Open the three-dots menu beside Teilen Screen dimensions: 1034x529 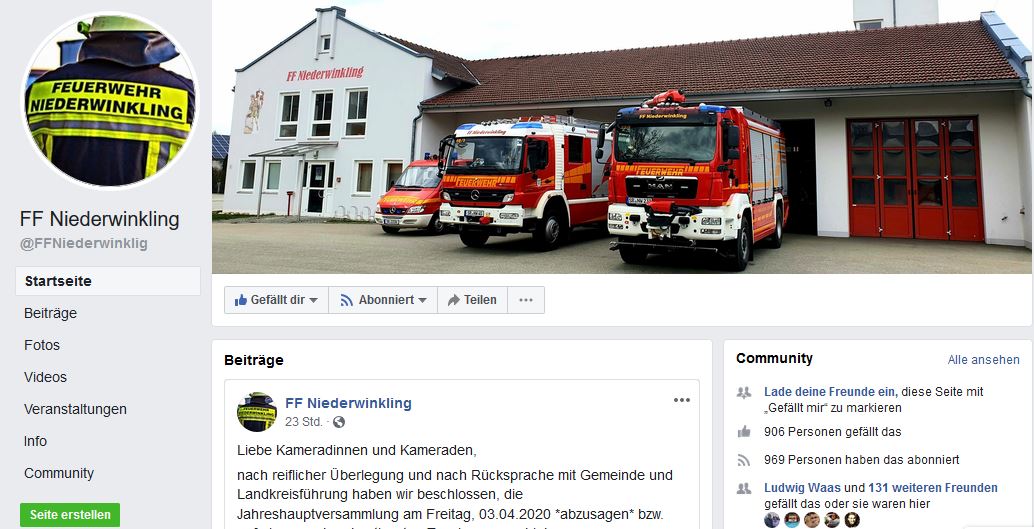(x=526, y=300)
